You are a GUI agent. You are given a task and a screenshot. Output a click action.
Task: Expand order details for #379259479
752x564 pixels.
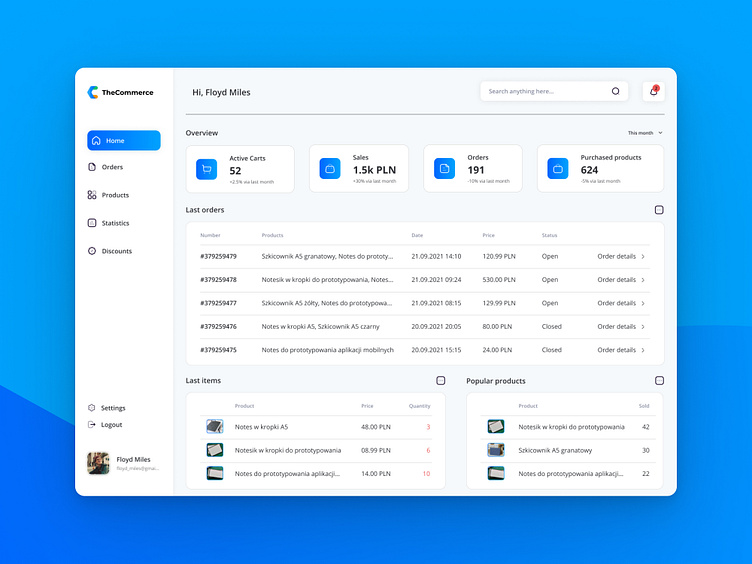point(621,256)
